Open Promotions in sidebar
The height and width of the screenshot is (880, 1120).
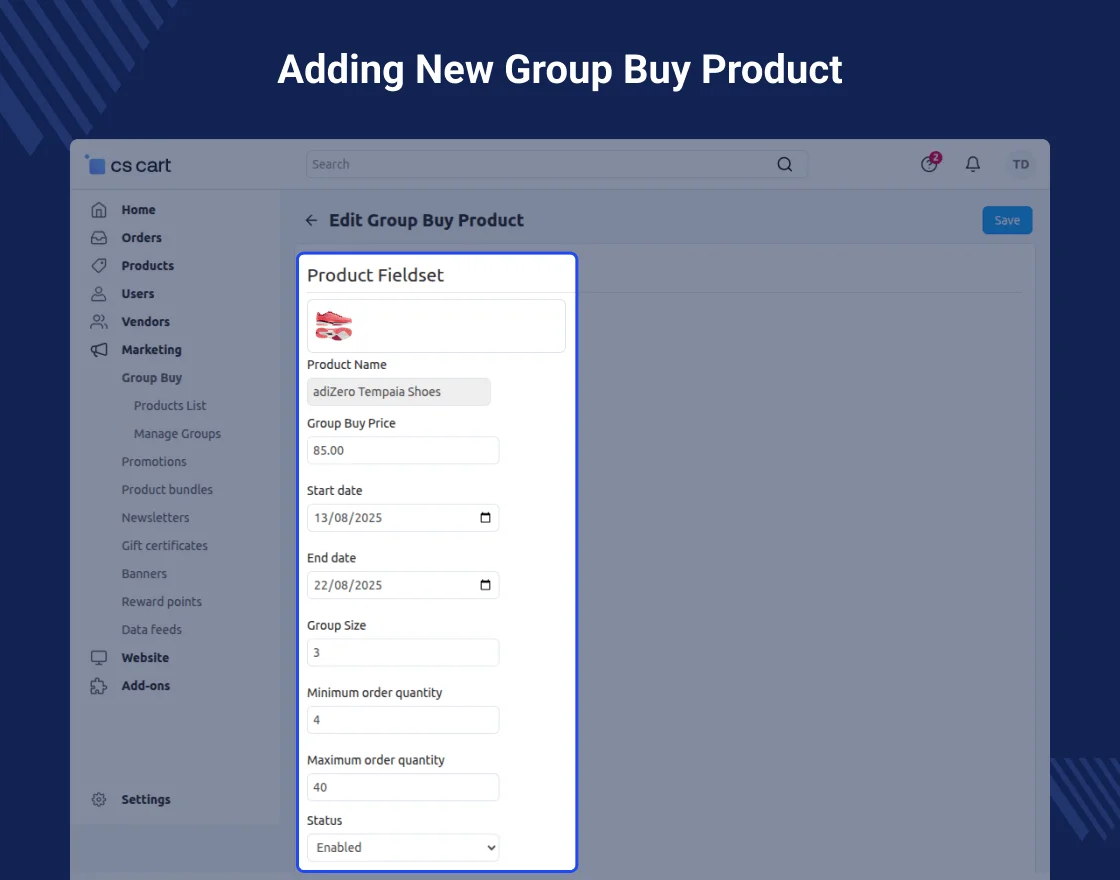[154, 462]
